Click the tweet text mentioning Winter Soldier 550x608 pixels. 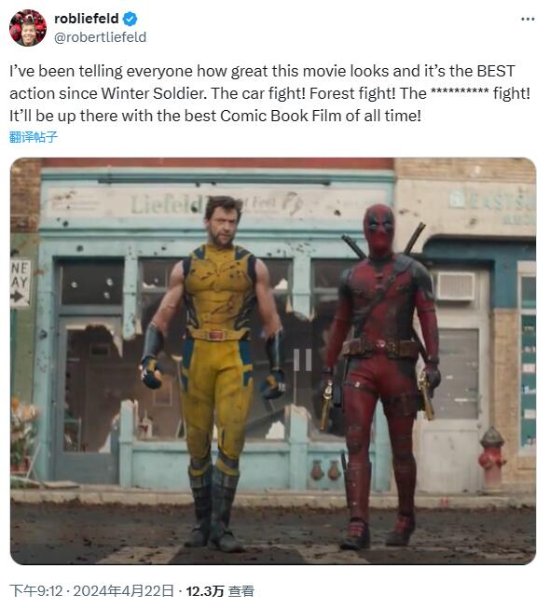tap(270, 93)
